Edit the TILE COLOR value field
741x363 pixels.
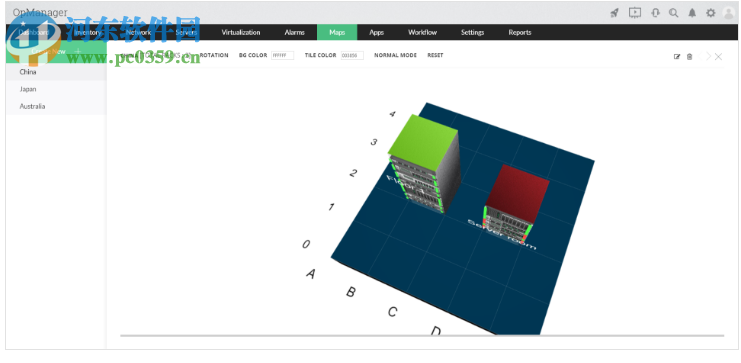pos(353,55)
